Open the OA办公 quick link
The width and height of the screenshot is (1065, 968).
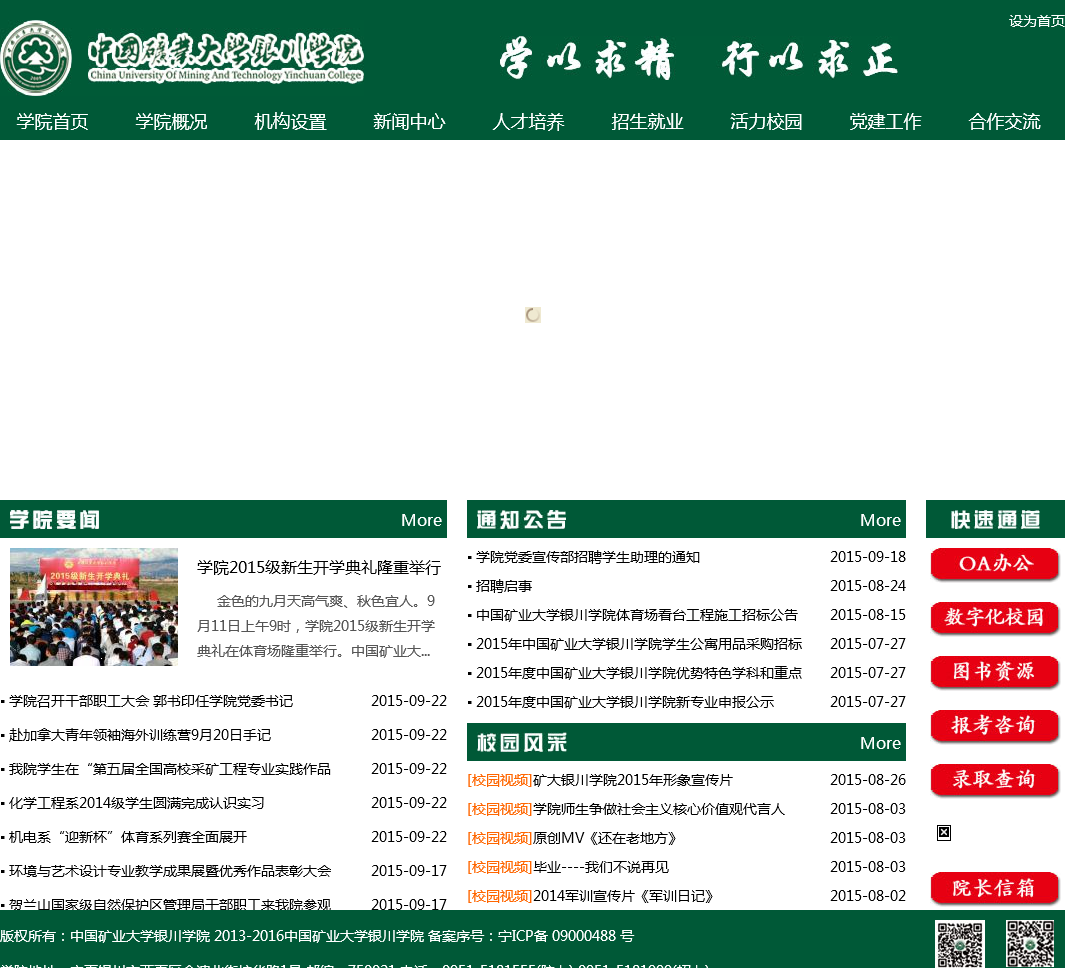point(995,564)
